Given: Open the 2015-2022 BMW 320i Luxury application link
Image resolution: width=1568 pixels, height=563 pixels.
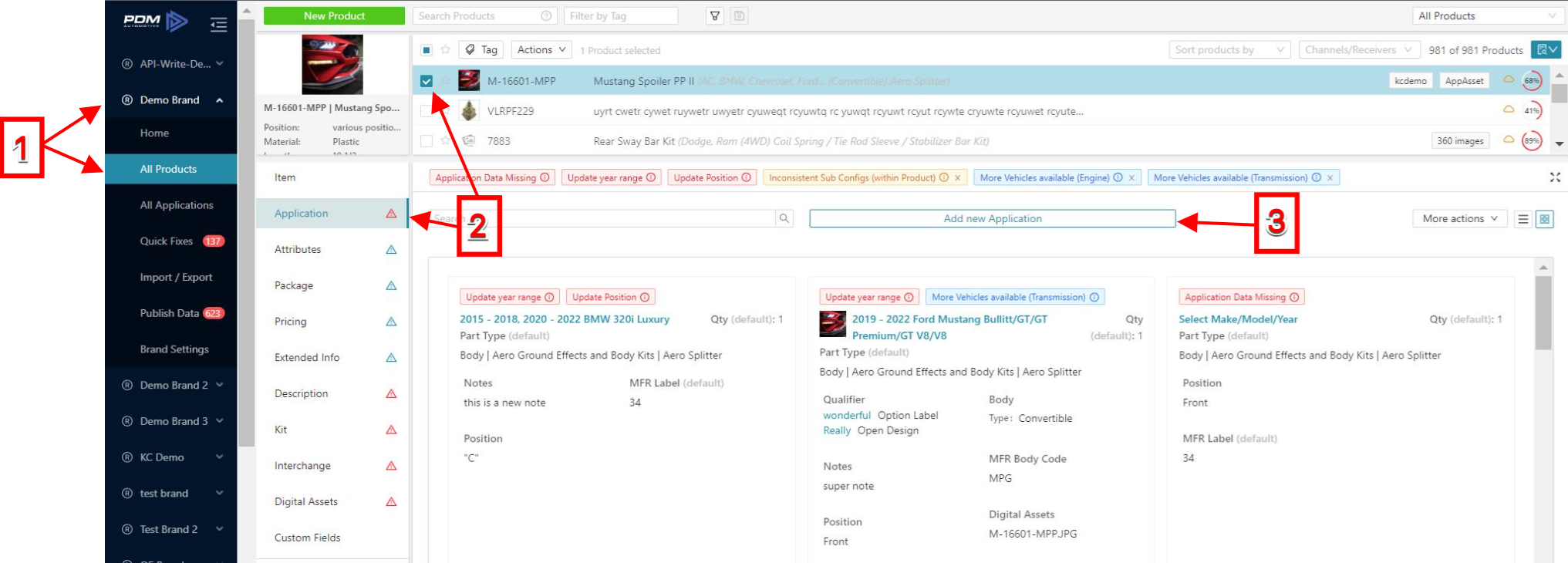Looking at the screenshot, I should [565, 319].
